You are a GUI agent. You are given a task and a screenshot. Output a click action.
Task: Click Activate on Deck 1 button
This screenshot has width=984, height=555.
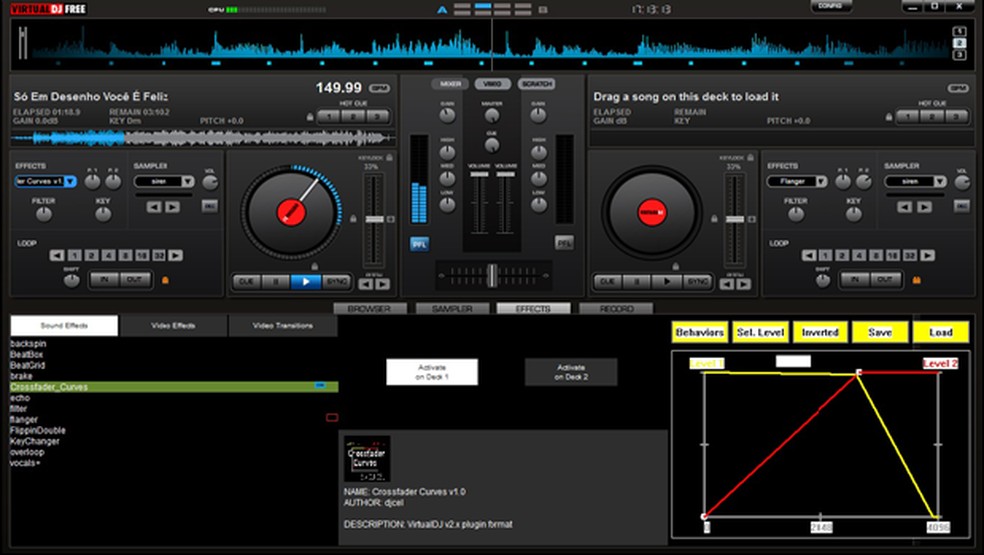tap(432, 372)
